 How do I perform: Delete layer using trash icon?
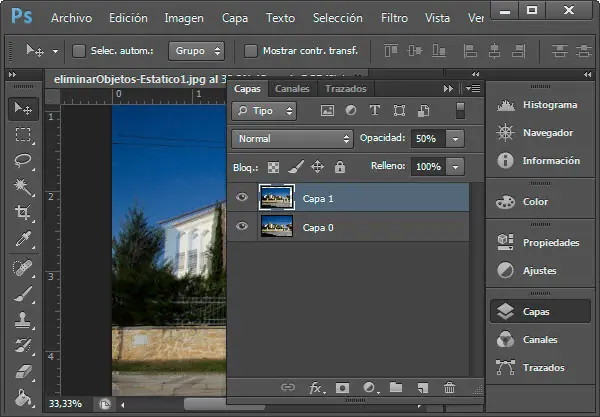click(449, 387)
